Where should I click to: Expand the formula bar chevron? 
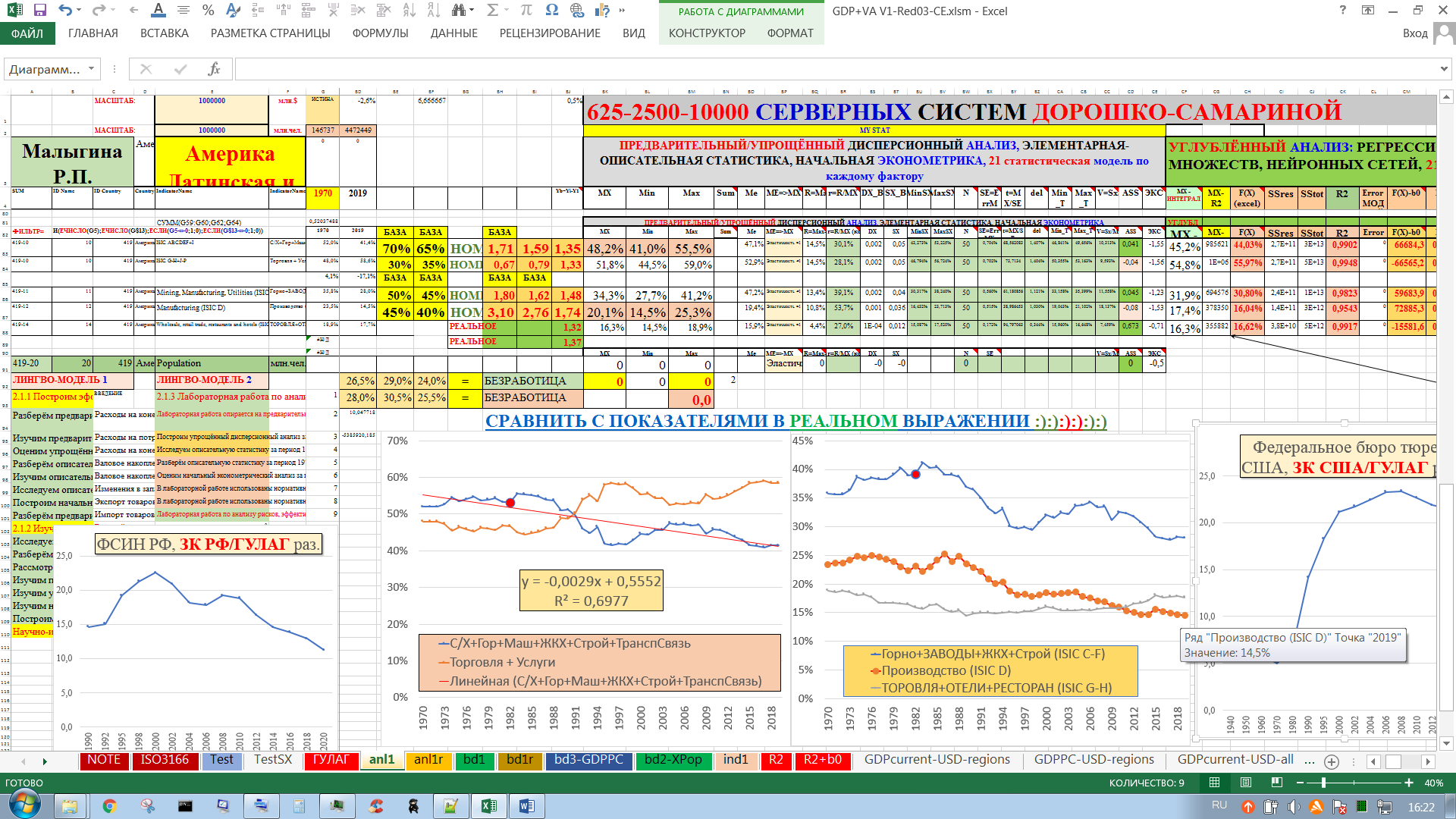click(1443, 69)
